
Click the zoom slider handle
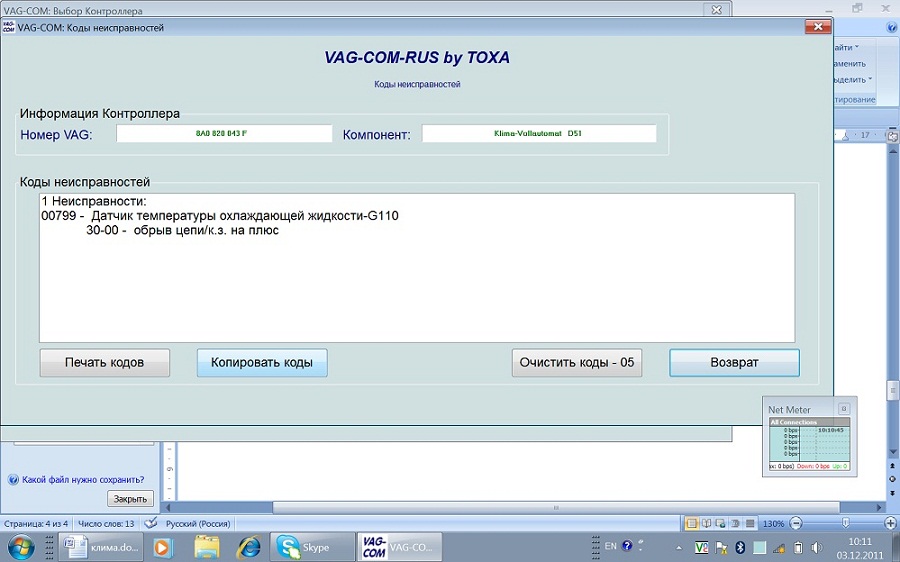tap(845, 523)
